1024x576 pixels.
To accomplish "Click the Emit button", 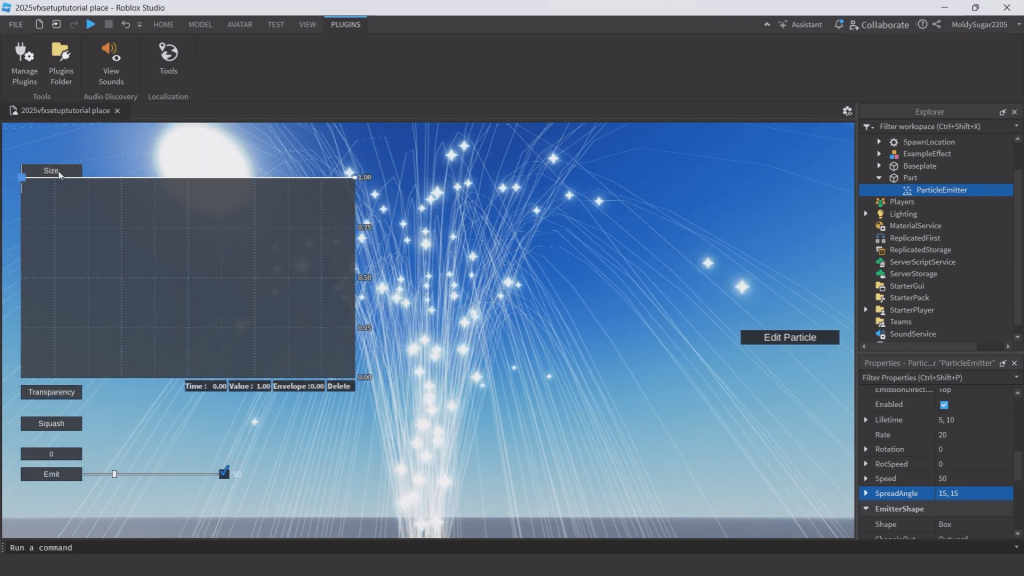I will 52,474.
